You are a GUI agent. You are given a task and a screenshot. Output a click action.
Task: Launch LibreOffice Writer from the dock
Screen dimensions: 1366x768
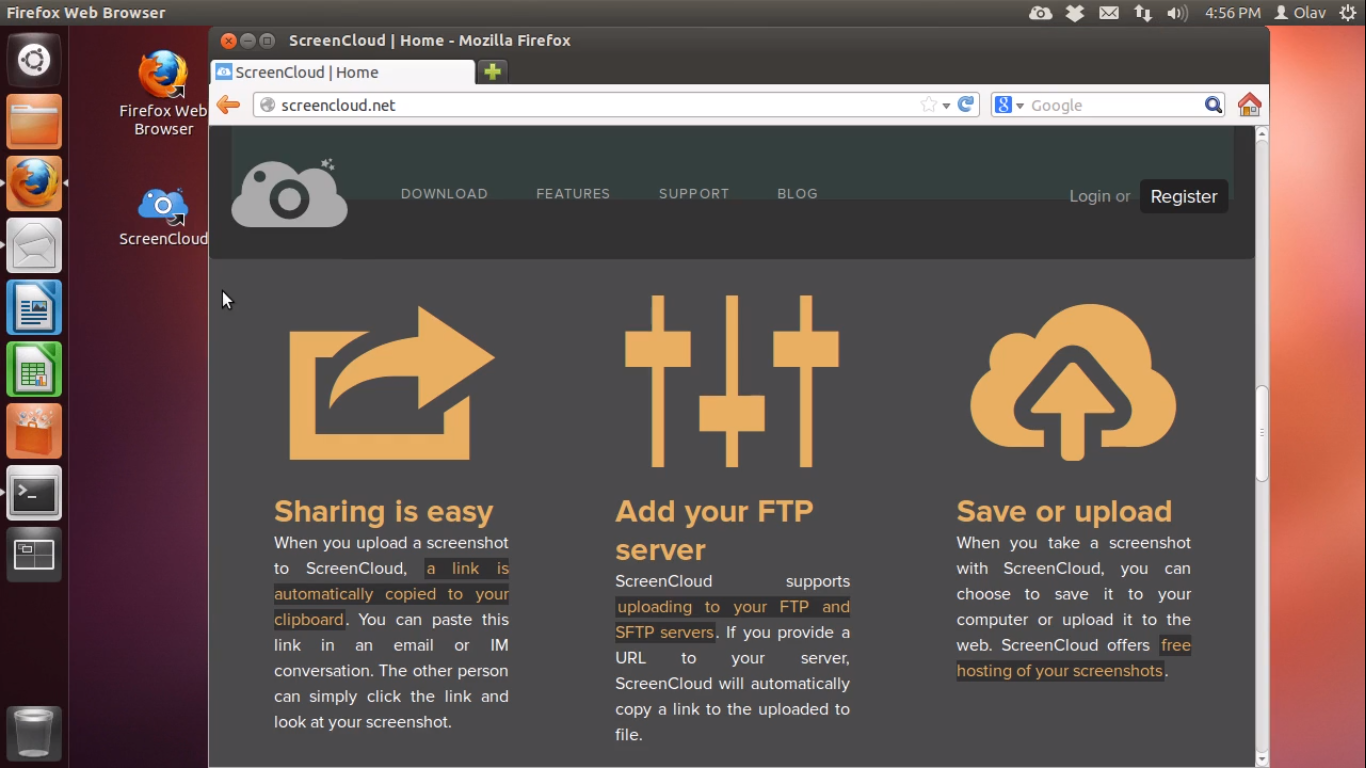(x=34, y=308)
